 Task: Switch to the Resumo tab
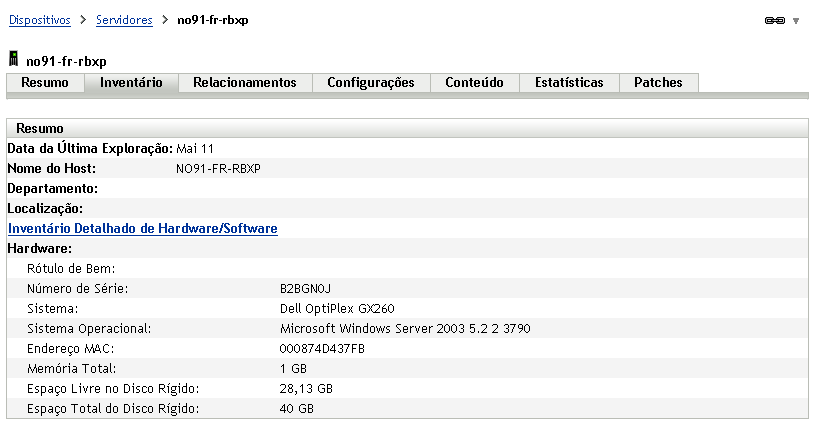[x=45, y=83]
